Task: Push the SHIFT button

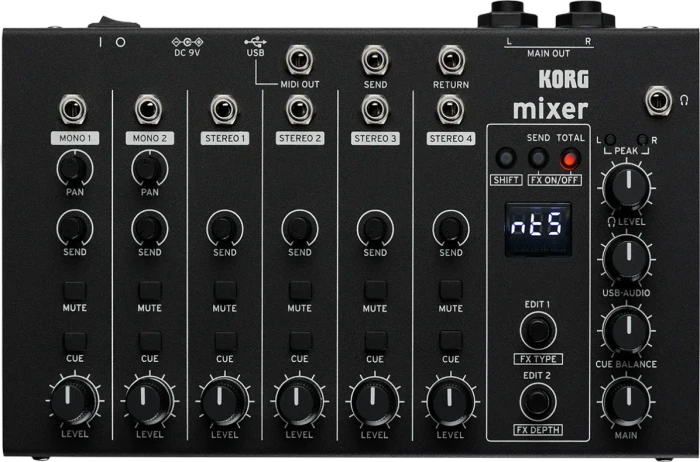Action: click(x=506, y=158)
